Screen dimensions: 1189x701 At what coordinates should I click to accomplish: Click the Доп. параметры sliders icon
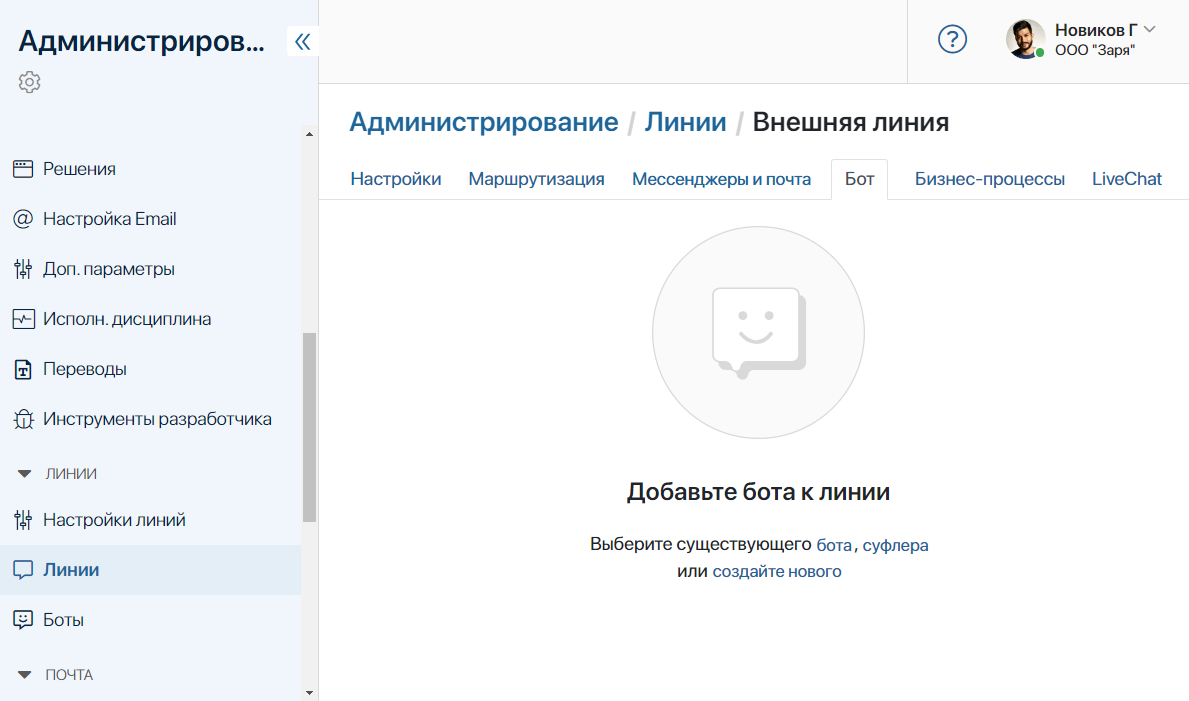pyautogui.click(x=23, y=269)
